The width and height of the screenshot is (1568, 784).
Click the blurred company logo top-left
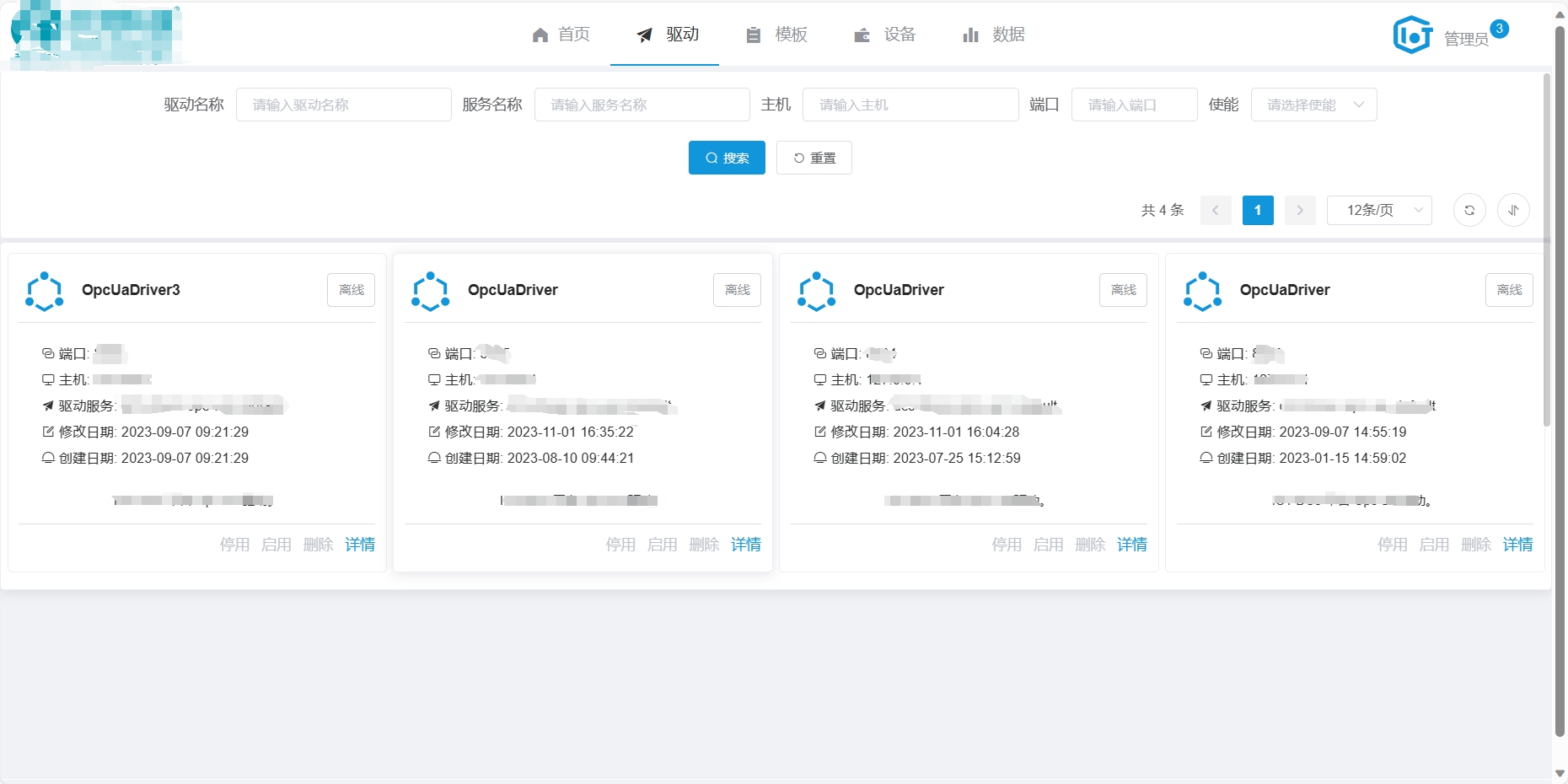tap(96, 35)
